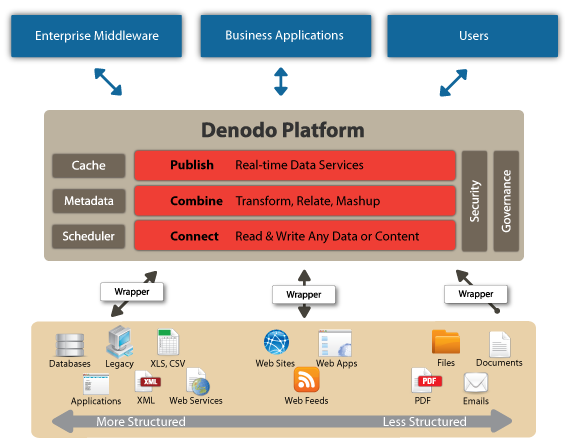Image resolution: width=565 pixels, height=446 pixels.
Task: Click the Enterprise Middleware box
Action: pyautogui.click(x=97, y=36)
